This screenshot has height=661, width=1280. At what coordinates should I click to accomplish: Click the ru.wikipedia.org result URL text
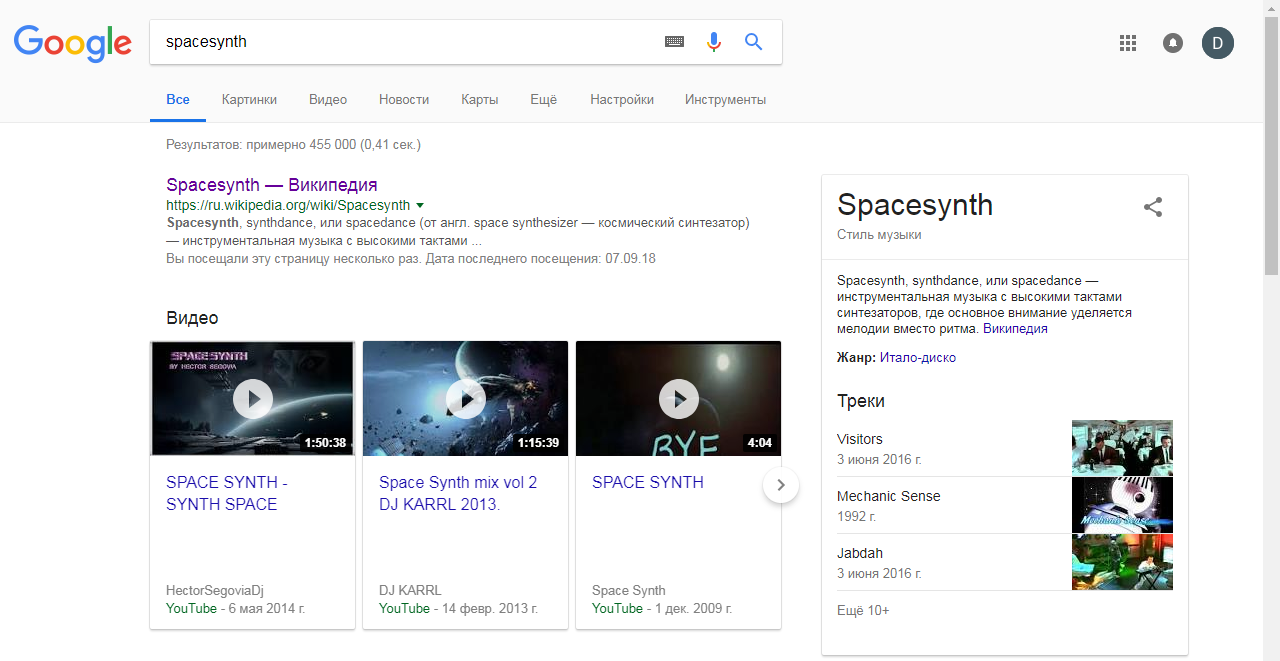[x=288, y=205]
